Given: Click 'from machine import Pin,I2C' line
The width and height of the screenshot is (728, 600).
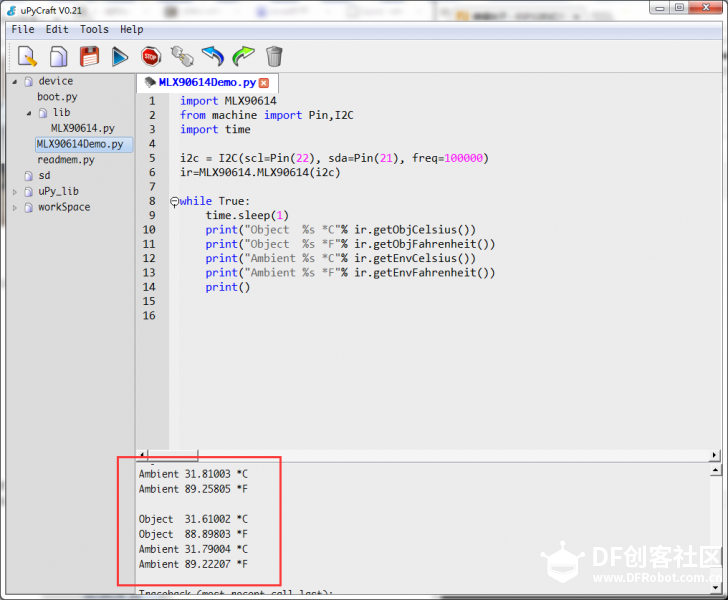Looking at the screenshot, I should (x=267, y=115).
